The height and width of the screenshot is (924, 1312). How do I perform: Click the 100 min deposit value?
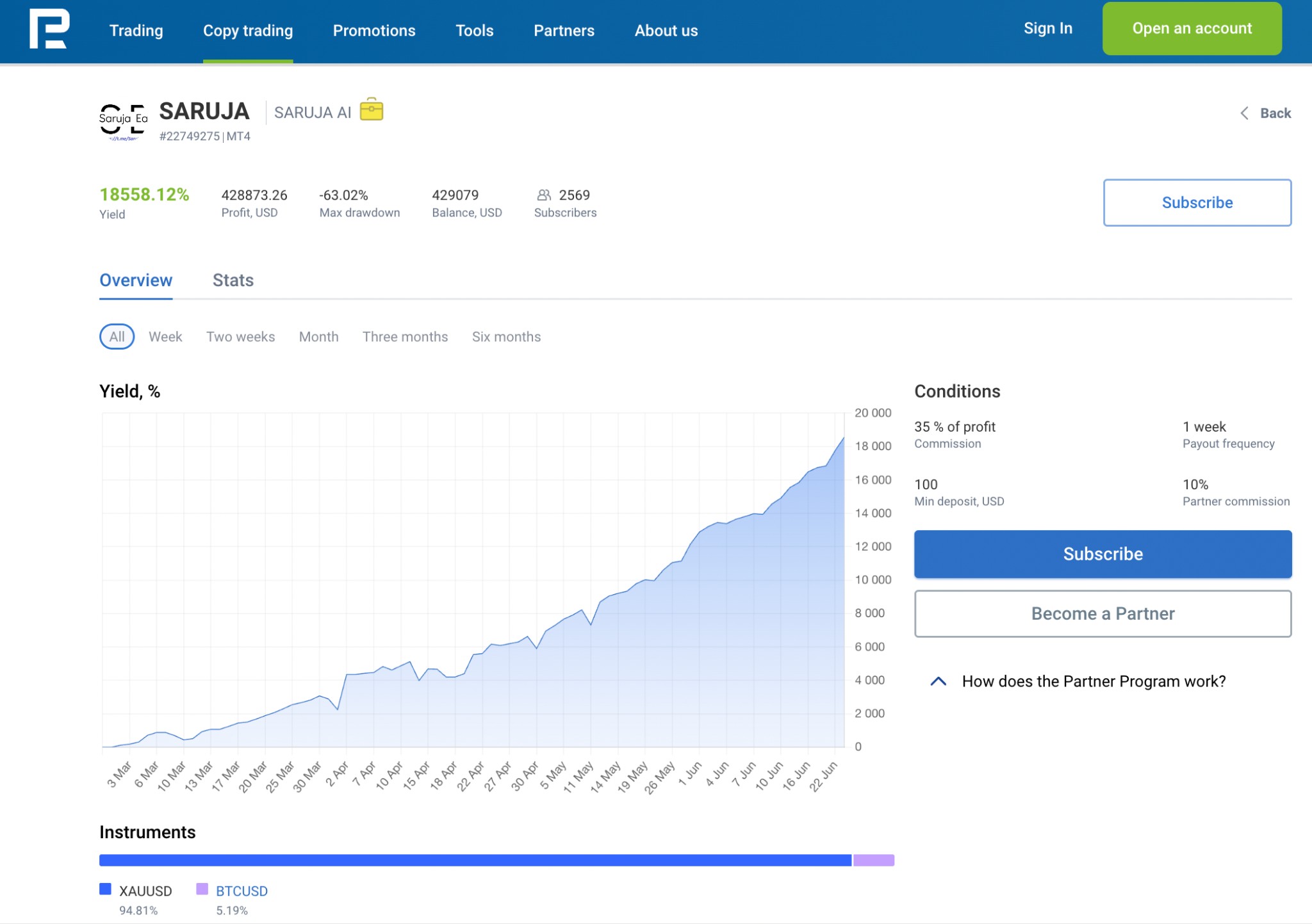point(926,484)
